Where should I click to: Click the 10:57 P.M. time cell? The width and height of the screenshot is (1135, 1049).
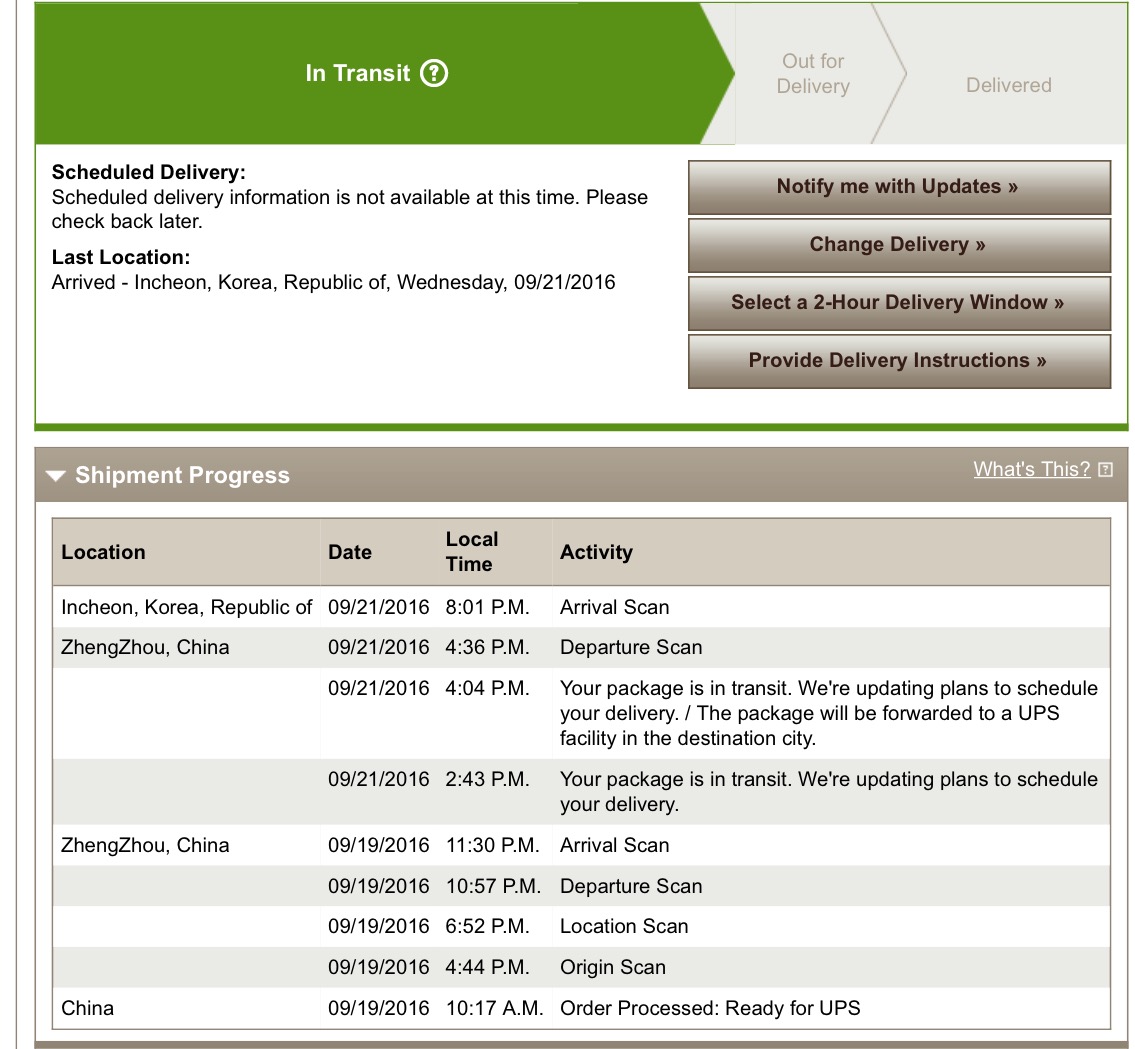coord(493,887)
